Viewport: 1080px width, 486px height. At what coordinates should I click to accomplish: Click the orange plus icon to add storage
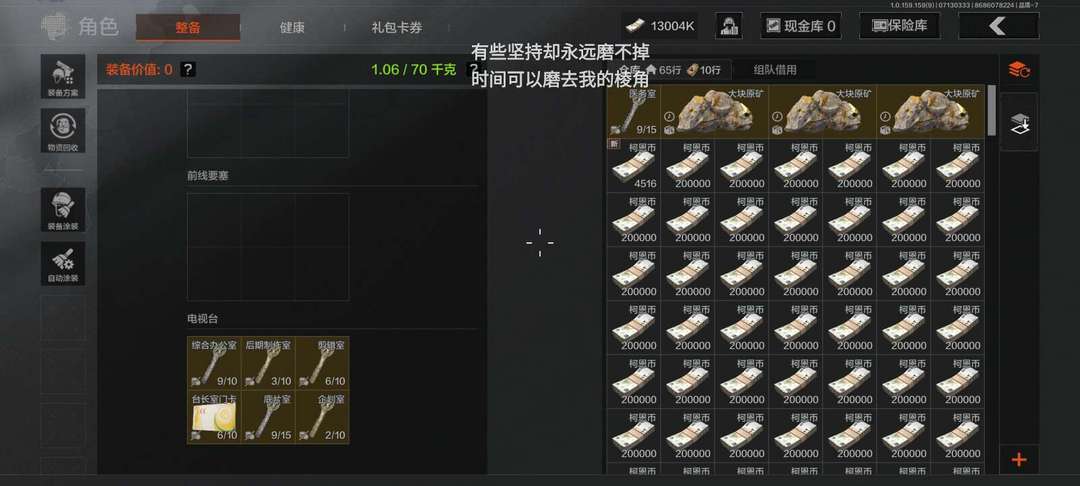(1019, 460)
